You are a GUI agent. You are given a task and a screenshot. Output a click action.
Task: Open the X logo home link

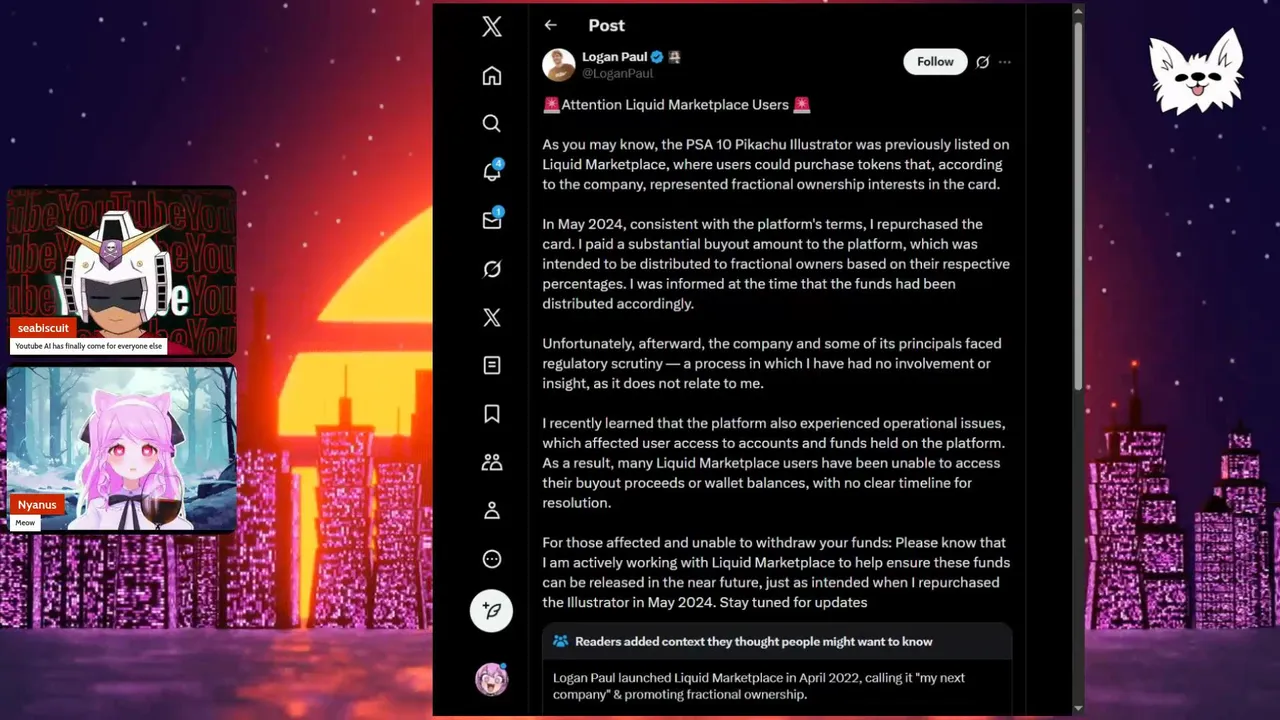(x=491, y=27)
